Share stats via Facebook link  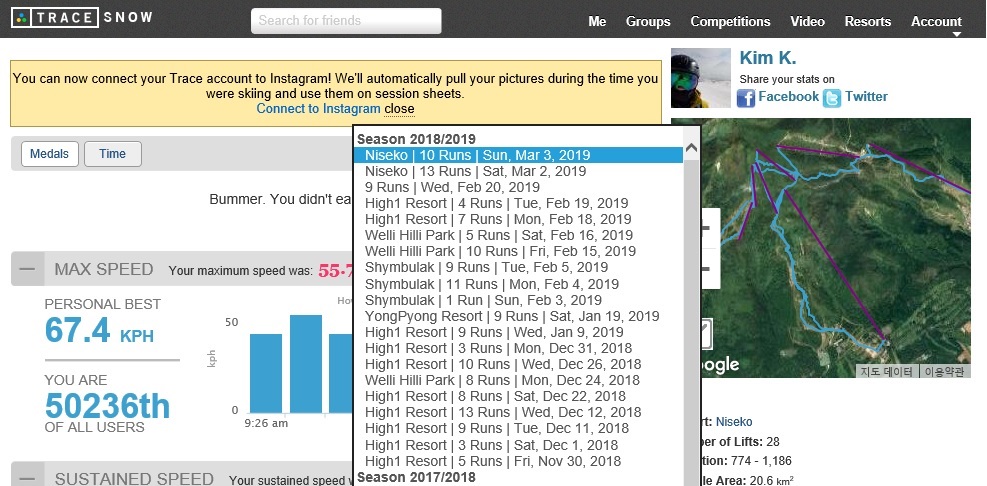(x=788, y=96)
